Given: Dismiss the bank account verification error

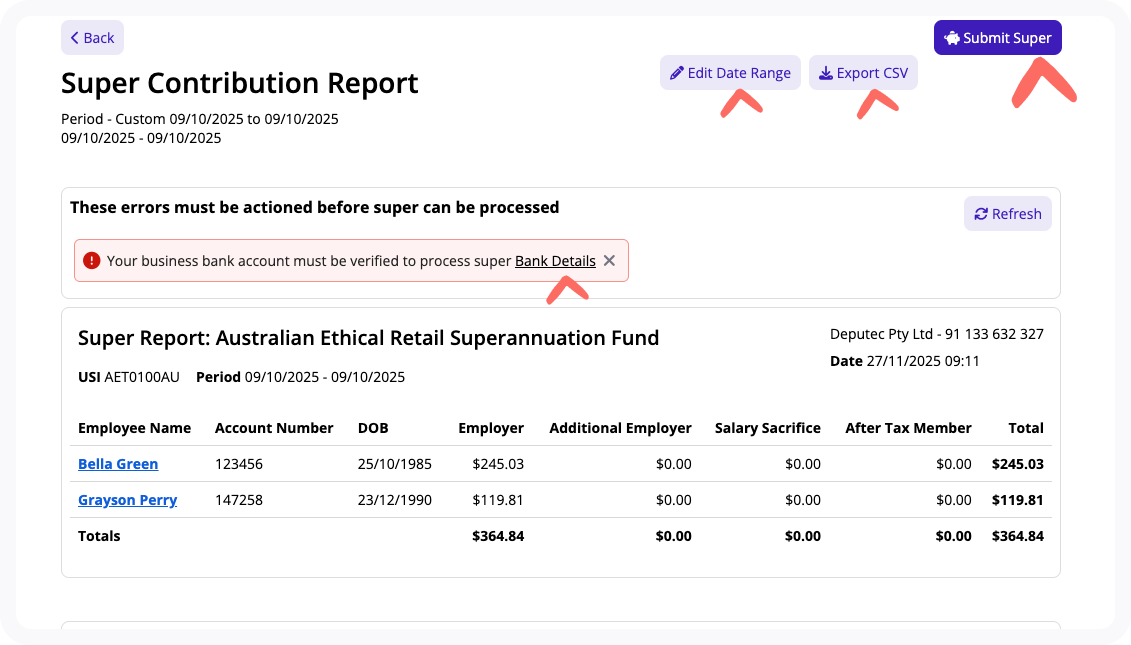Looking at the screenshot, I should tap(609, 261).
